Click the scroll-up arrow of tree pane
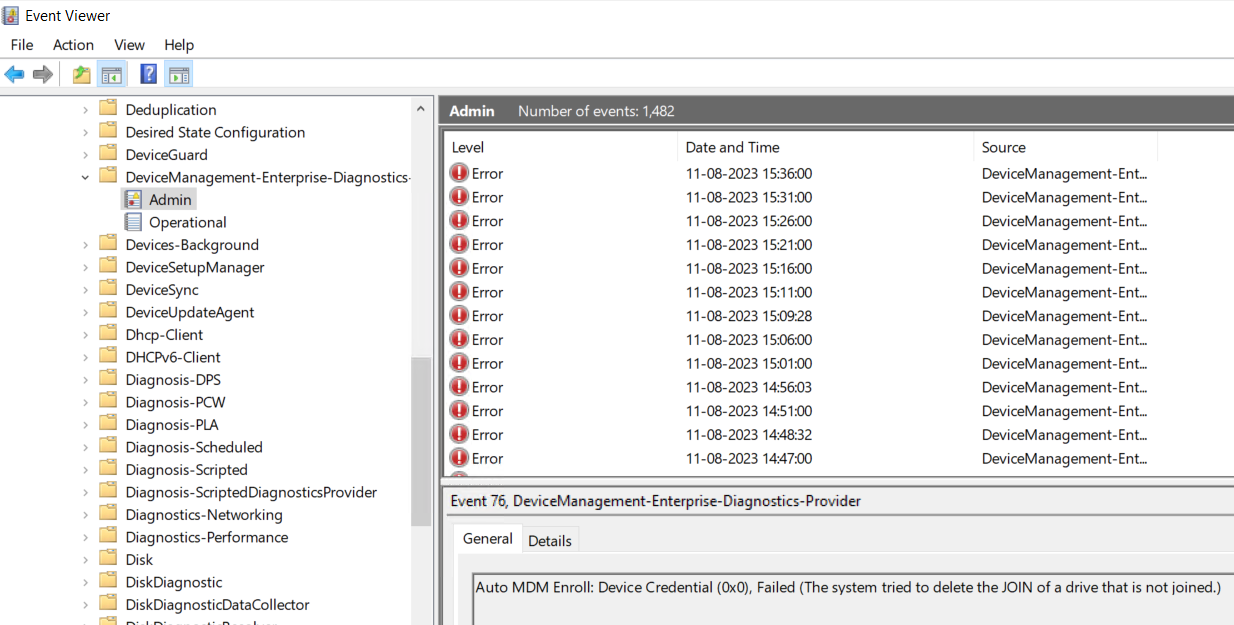Screen dimensions: 1234x625 pos(421,106)
